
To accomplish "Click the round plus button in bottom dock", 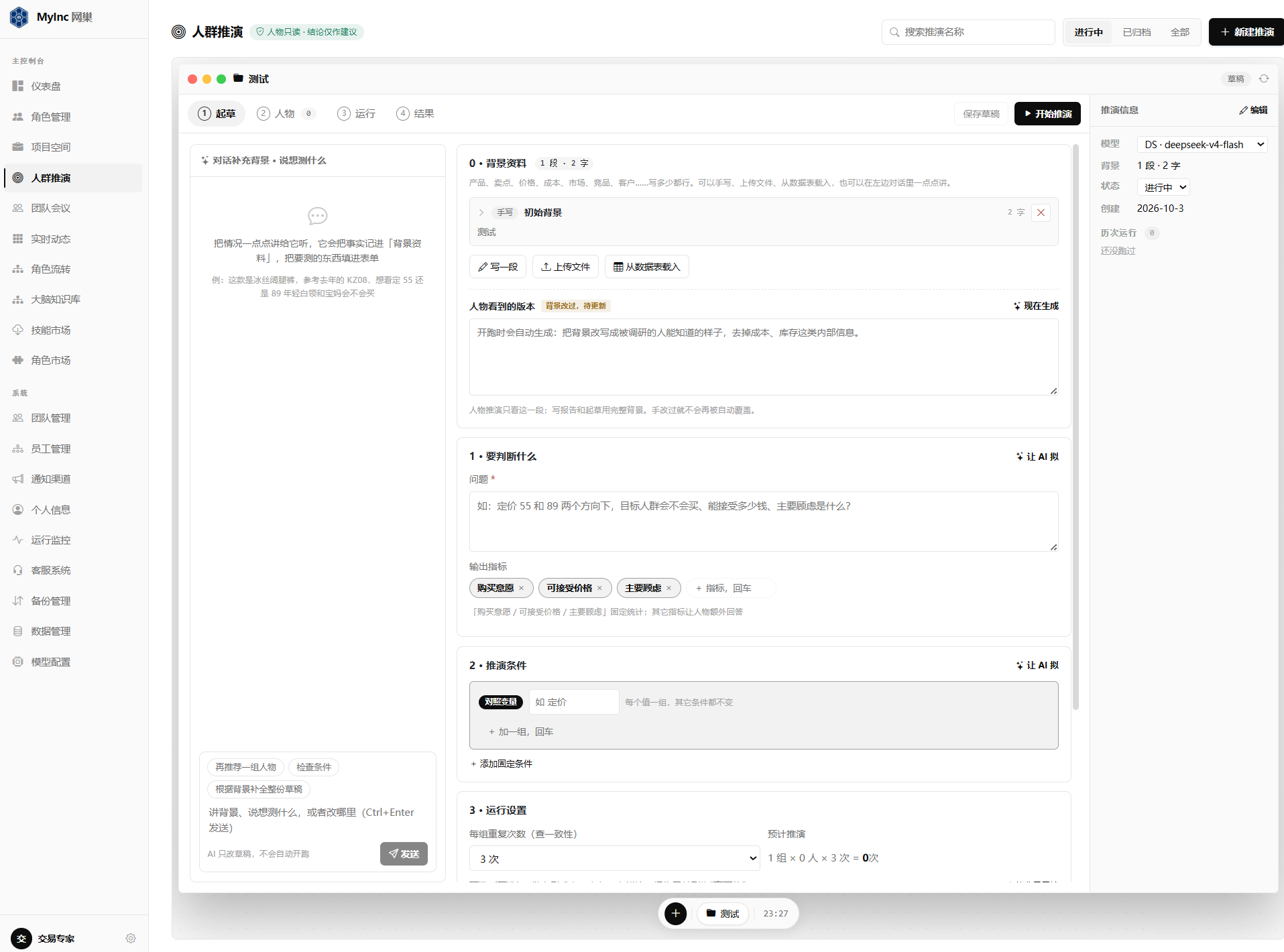I will coord(675,913).
